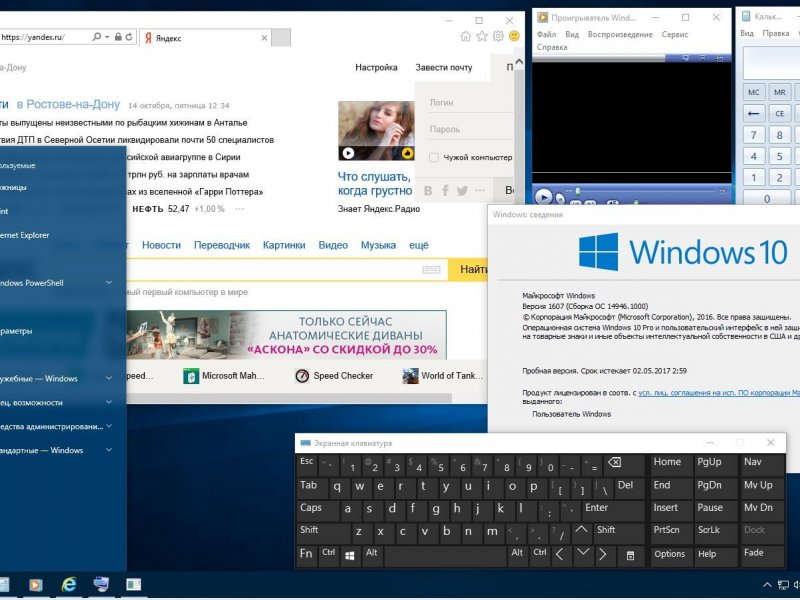Show hidden icons in the system tray
The width and height of the screenshot is (800, 600).
tap(767, 585)
